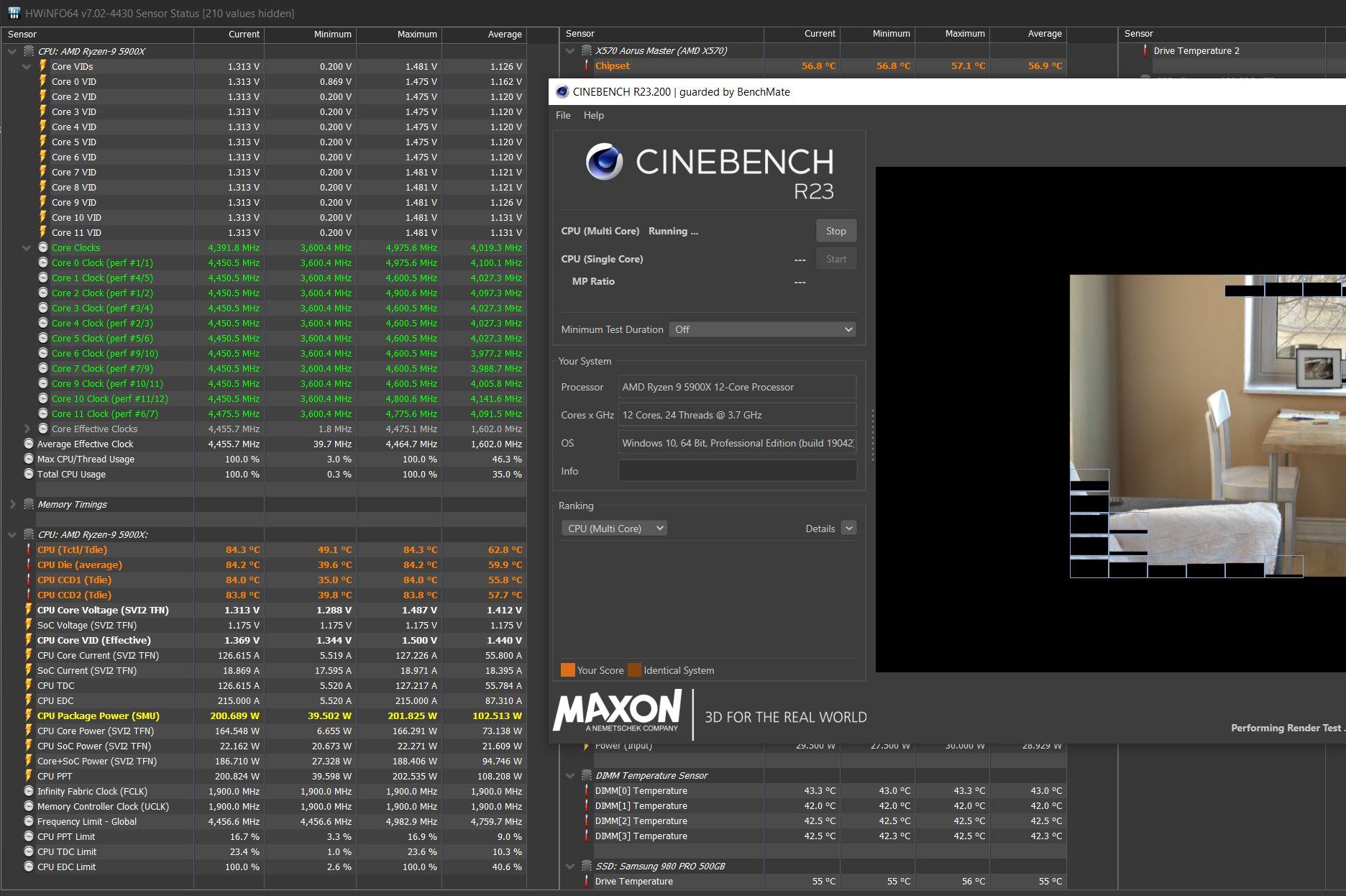Collapse the Core Clocks tree node
The image size is (1346, 896).
click(27, 247)
